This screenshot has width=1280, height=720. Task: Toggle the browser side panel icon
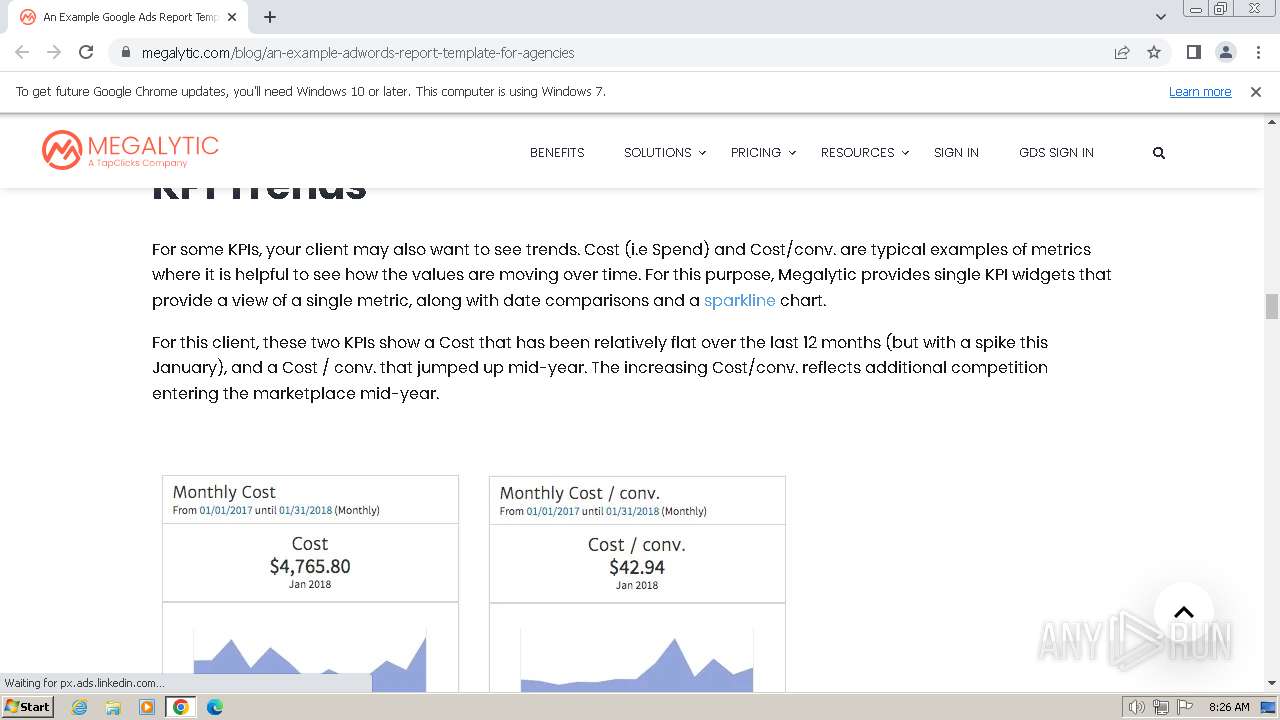coord(1193,52)
